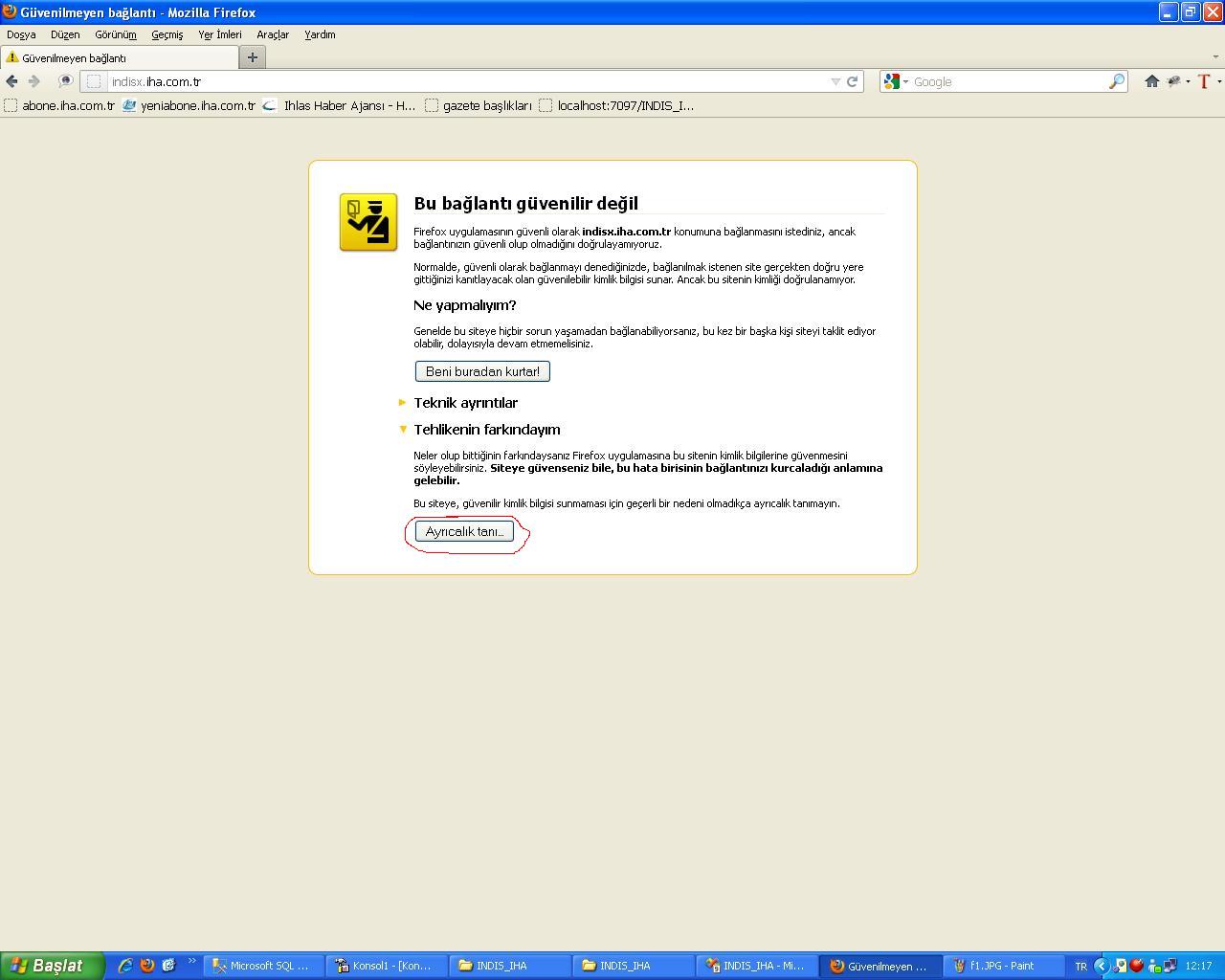The width and height of the screenshot is (1225, 980).
Task: Open the Düzen menu
Action: point(65,34)
